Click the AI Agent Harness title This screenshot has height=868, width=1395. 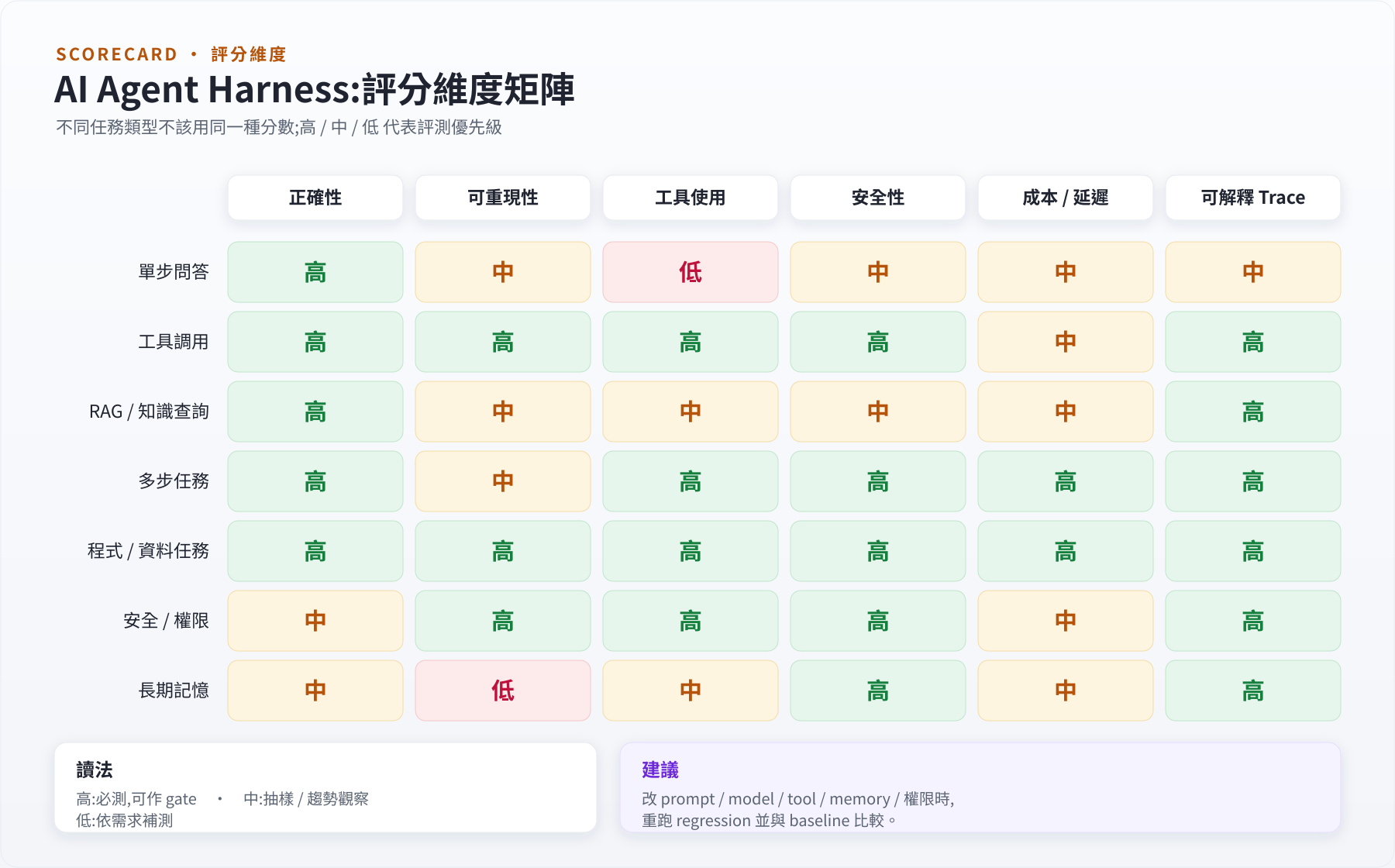[314, 89]
